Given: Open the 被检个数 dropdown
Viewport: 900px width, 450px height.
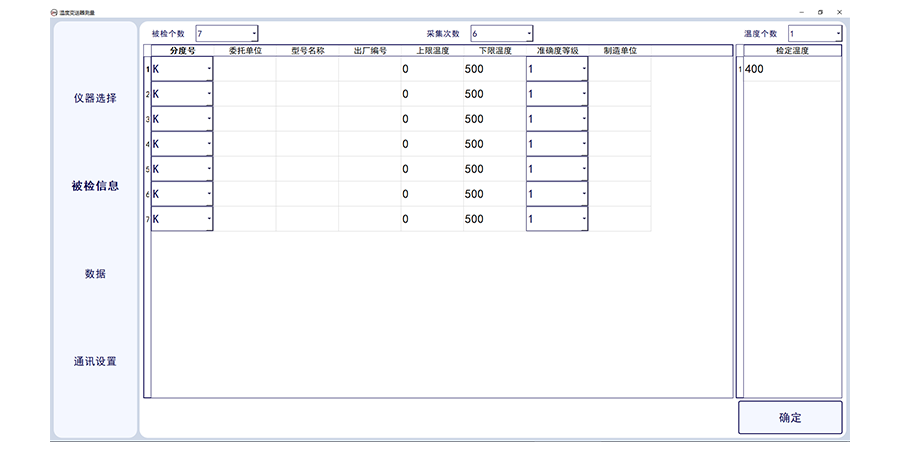Looking at the screenshot, I should point(253,34).
